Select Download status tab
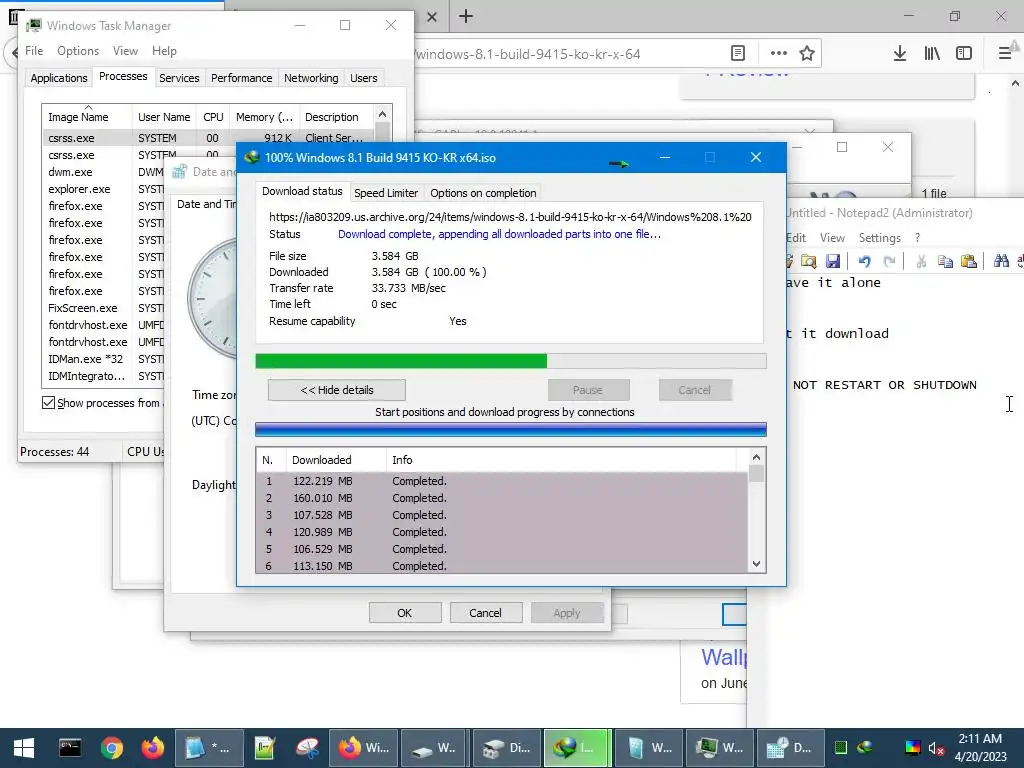Image resolution: width=1024 pixels, height=768 pixels. tap(302, 191)
